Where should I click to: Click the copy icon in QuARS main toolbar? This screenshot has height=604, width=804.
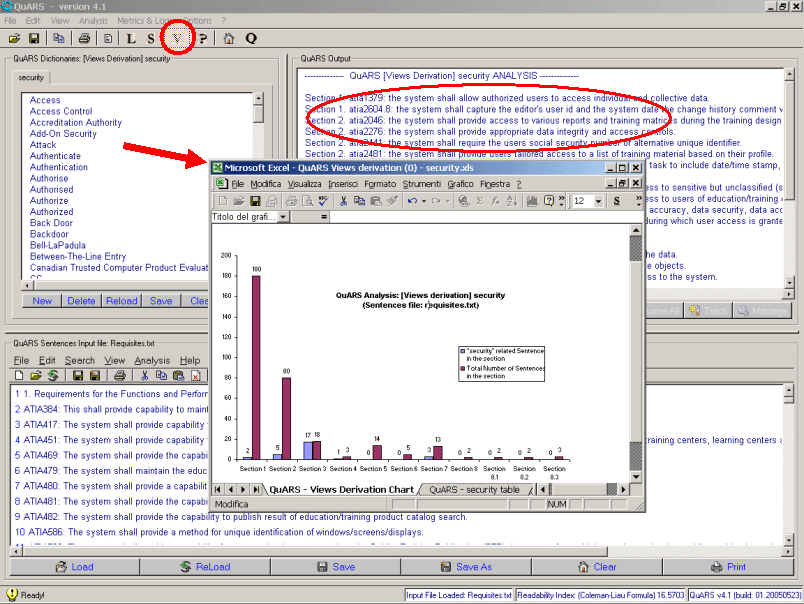(x=59, y=38)
